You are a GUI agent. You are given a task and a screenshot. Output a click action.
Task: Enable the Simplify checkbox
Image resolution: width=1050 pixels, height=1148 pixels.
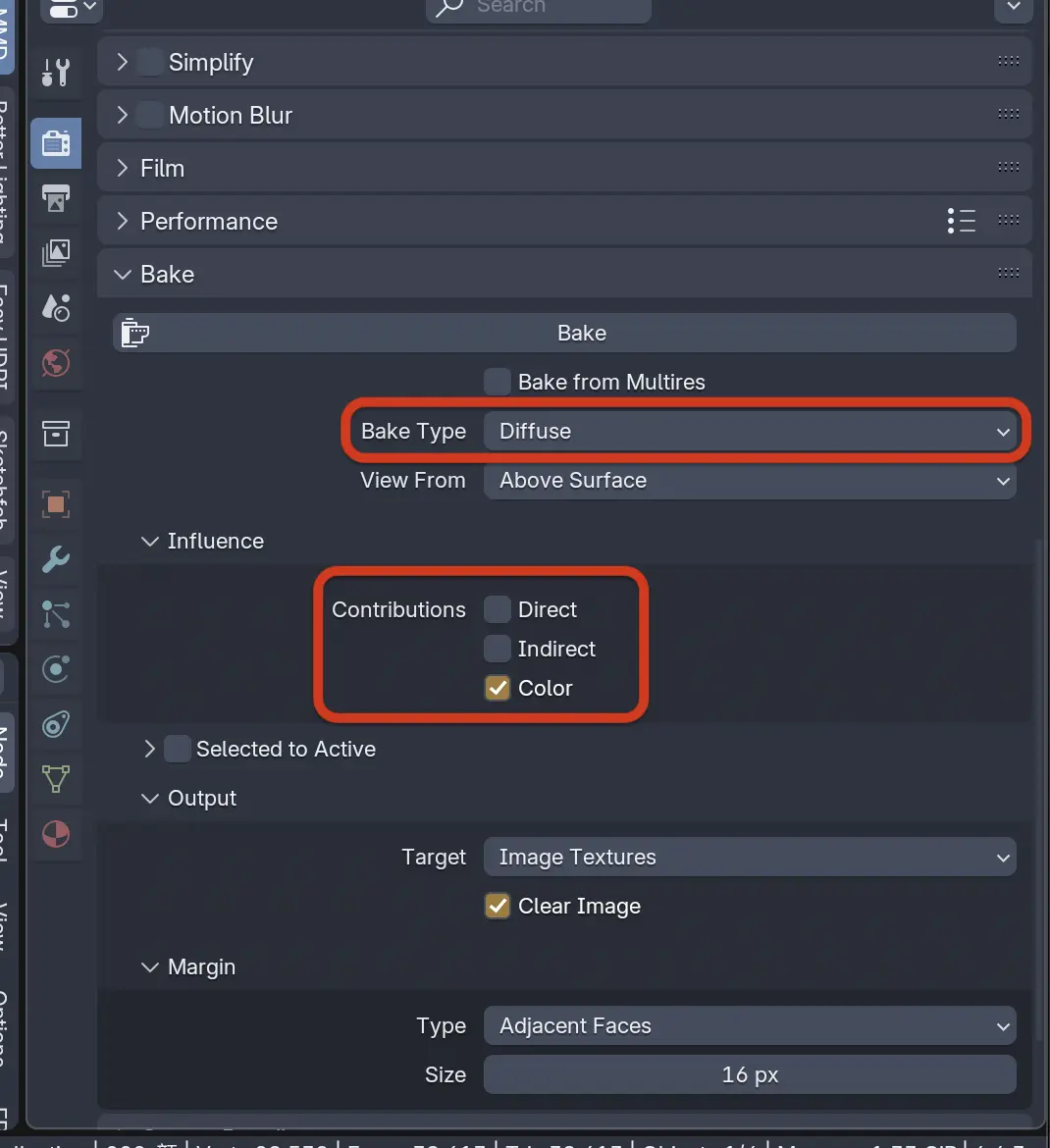click(150, 62)
